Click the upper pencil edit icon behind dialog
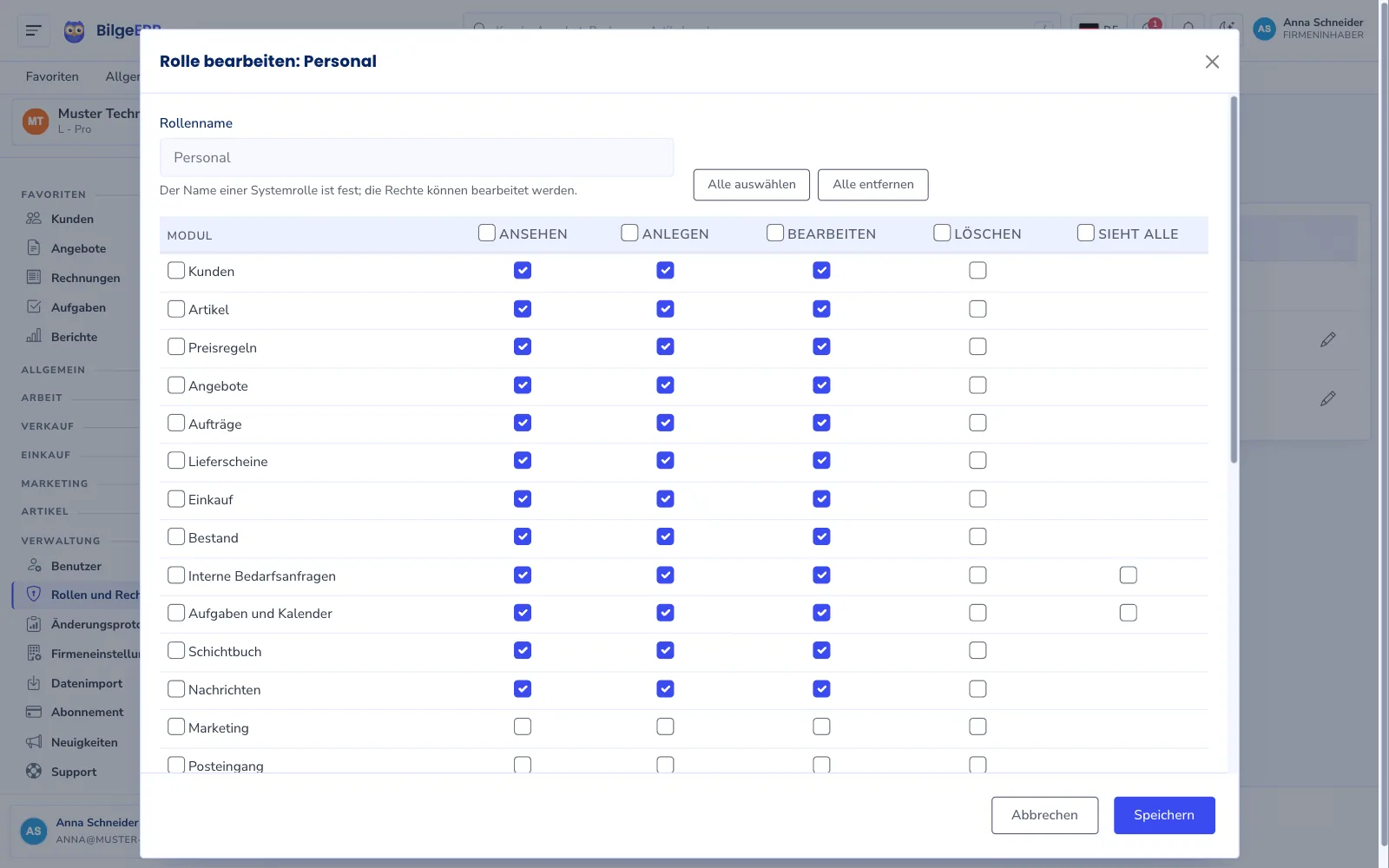Image resolution: width=1389 pixels, height=868 pixels. (x=1328, y=339)
